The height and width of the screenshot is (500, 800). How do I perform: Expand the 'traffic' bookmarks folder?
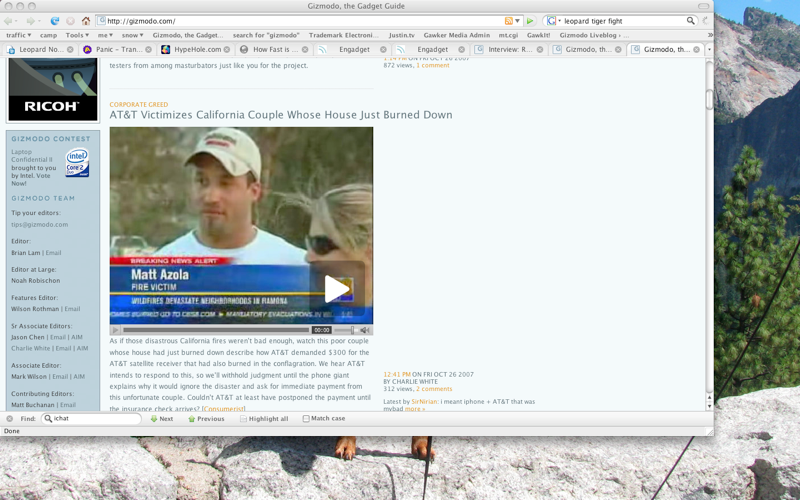(18, 35)
